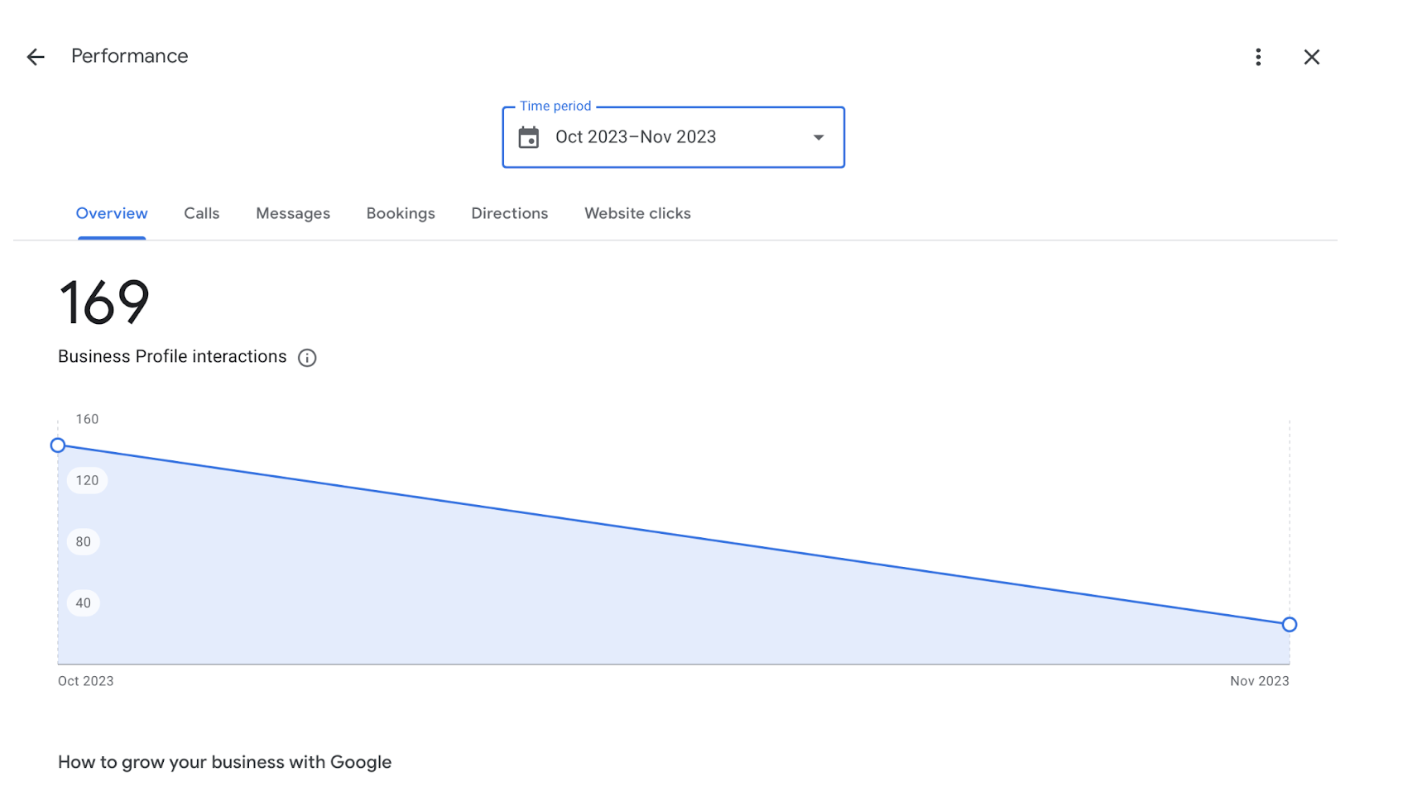The image size is (1404, 796).
Task: Click the 80 y-axis label pill
Action: coord(83,542)
